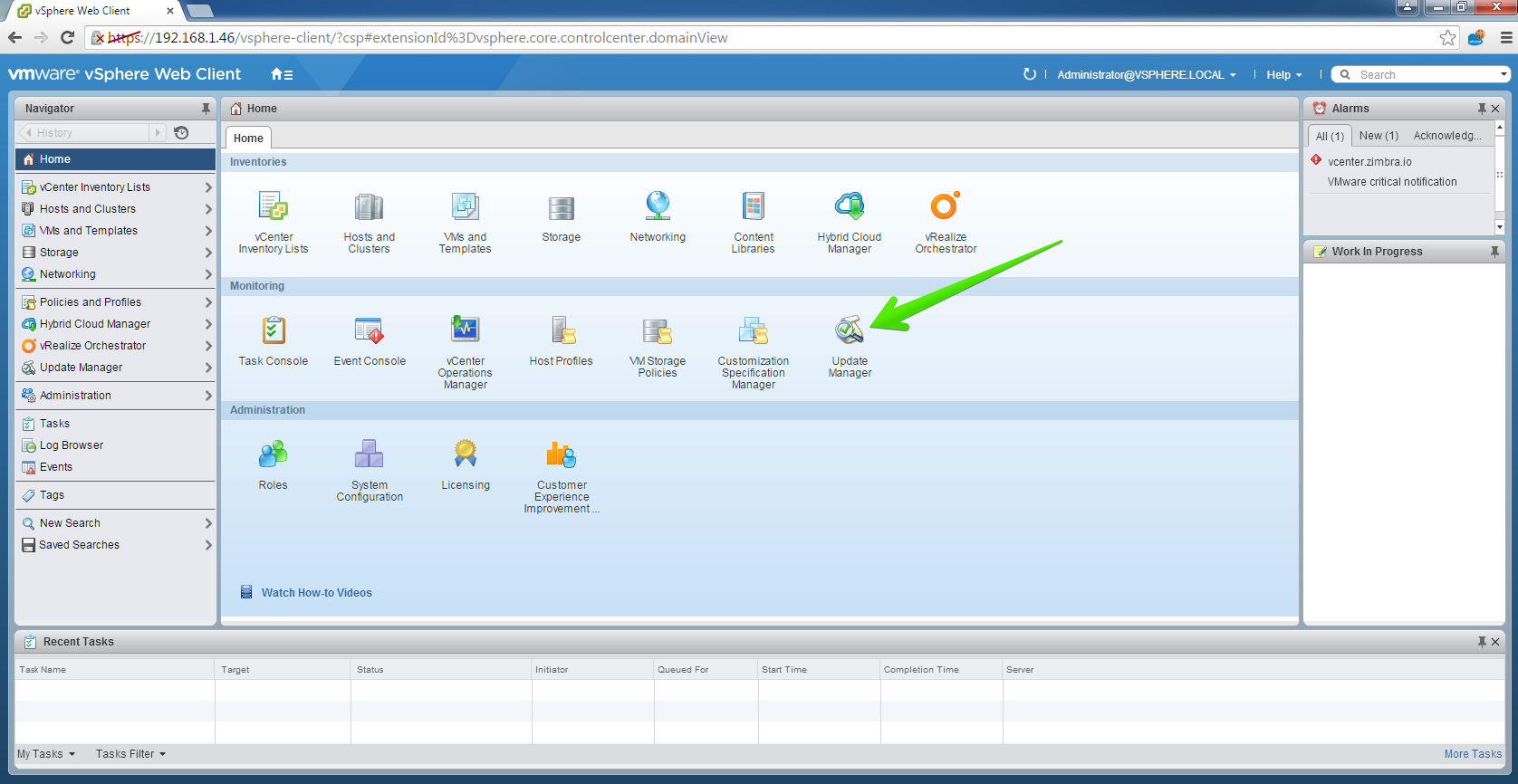Bookmark the page with the star icon
Image resolution: width=1518 pixels, height=784 pixels.
tap(1447, 38)
